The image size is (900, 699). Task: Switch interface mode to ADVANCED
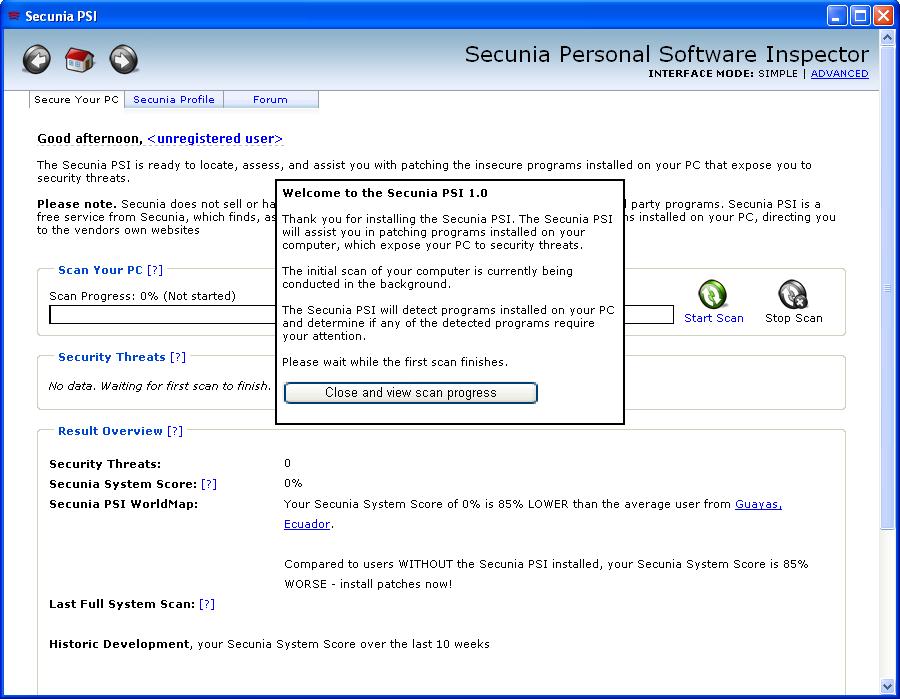tap(839, 73)
